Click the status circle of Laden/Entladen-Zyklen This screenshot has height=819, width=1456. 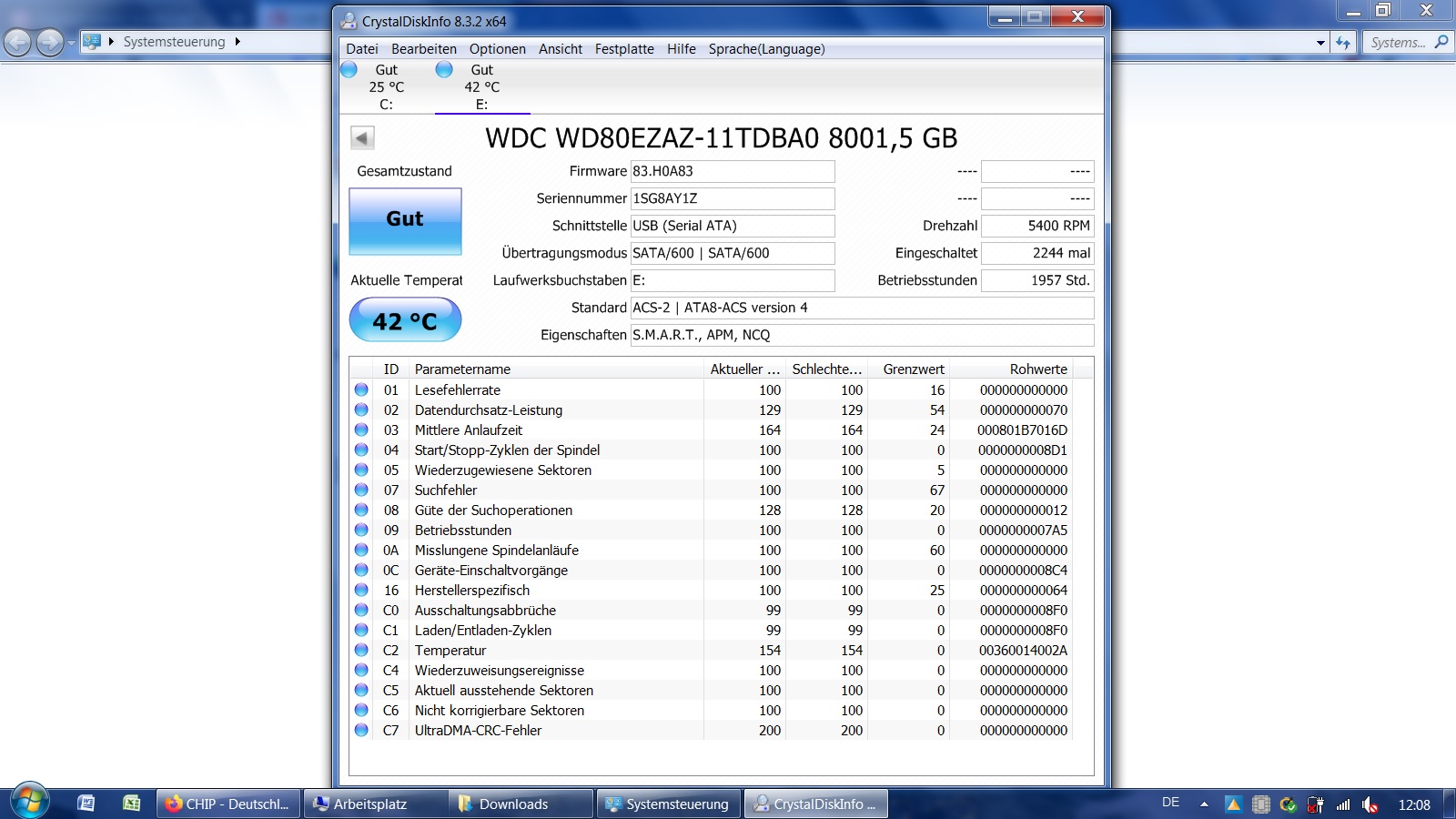[361, 630]
